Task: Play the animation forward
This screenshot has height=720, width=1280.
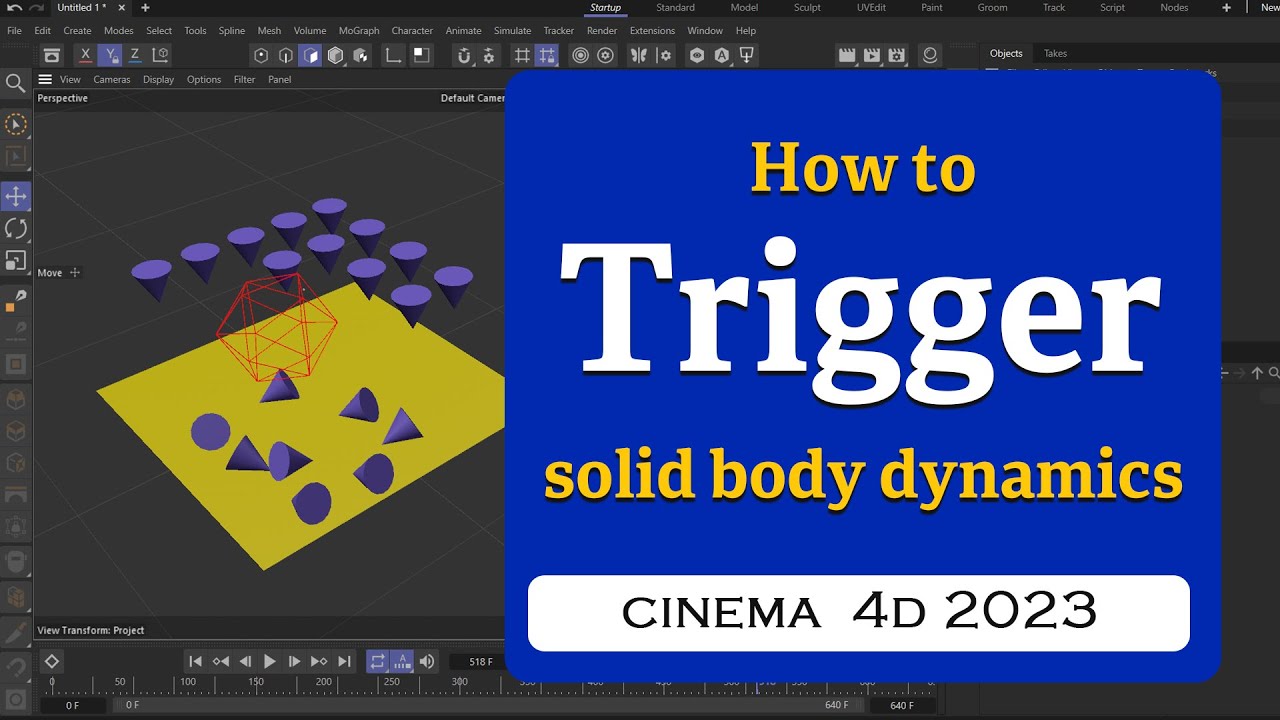Action: [x=270, y=661]
